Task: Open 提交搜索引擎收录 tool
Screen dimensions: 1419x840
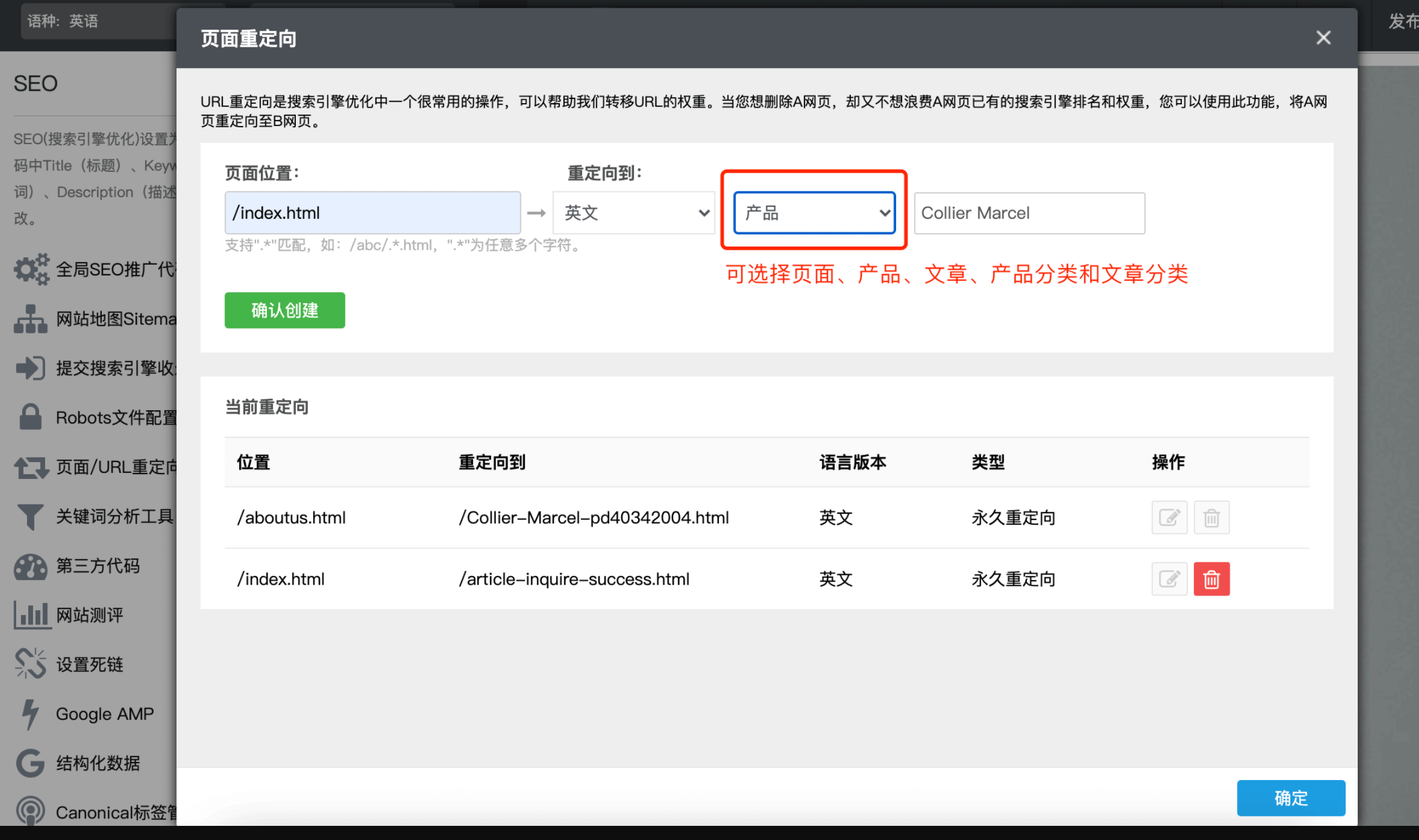Action: coord(94,368)
